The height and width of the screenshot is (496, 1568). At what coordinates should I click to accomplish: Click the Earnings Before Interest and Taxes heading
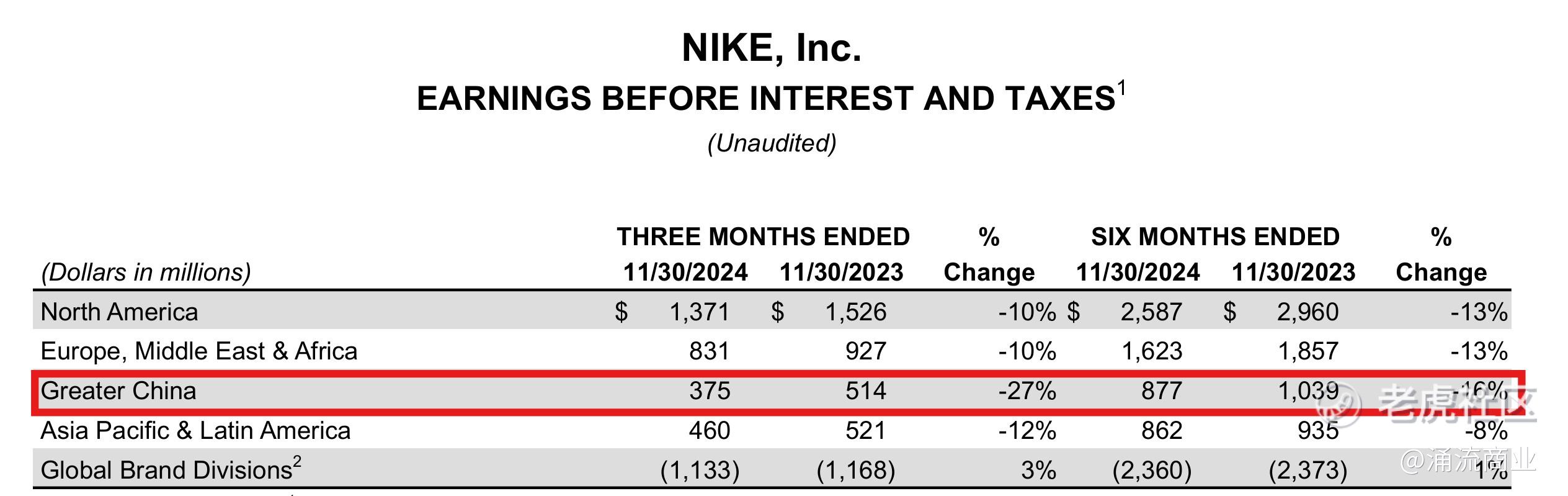tap(766, 99)
